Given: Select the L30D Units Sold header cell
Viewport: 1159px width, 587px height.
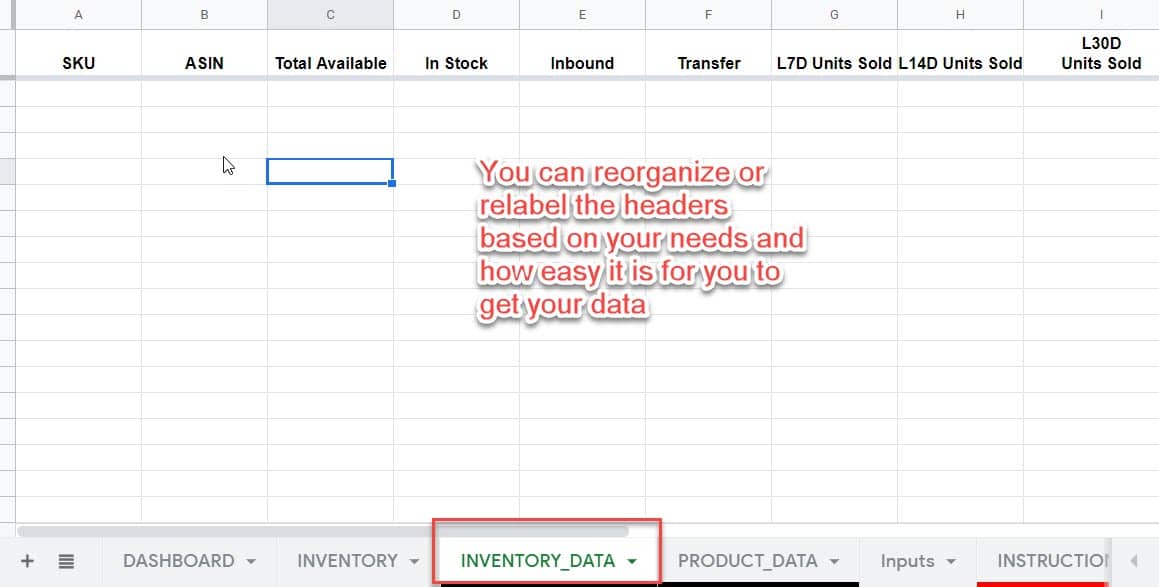Looking at the screenshot, I should pyautogui.click(x=1100, y=55).
